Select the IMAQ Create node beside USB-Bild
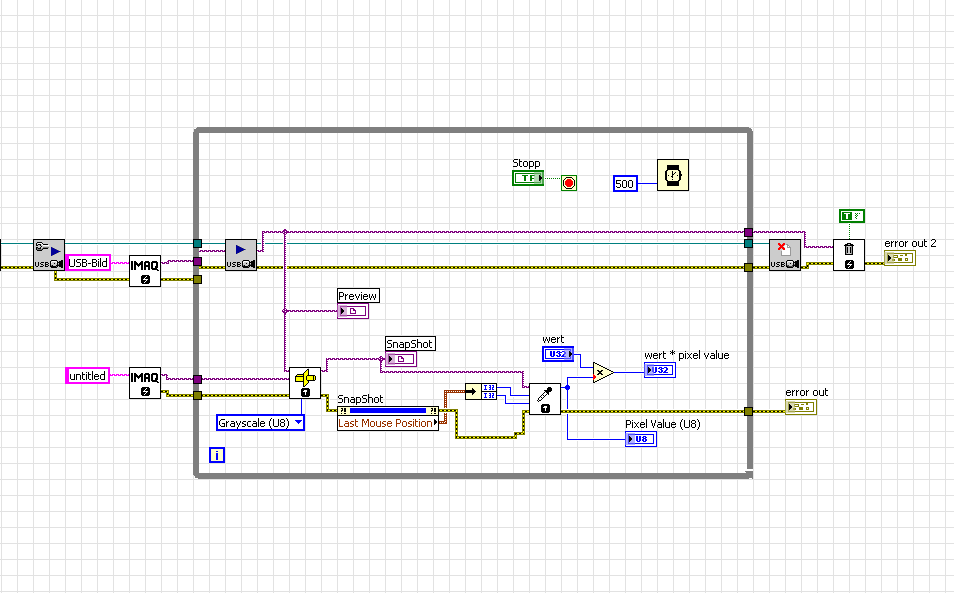Screen dimensions: 954x593 (145, 271)
